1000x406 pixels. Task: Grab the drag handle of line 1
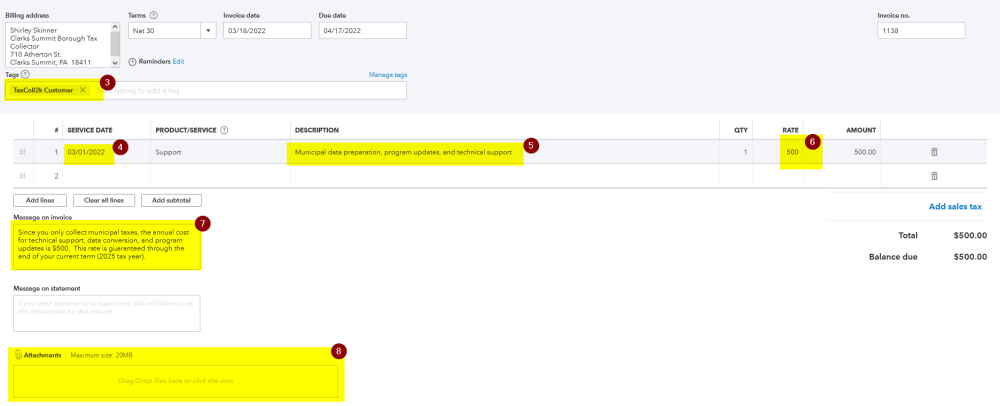(x=22, y=152)
